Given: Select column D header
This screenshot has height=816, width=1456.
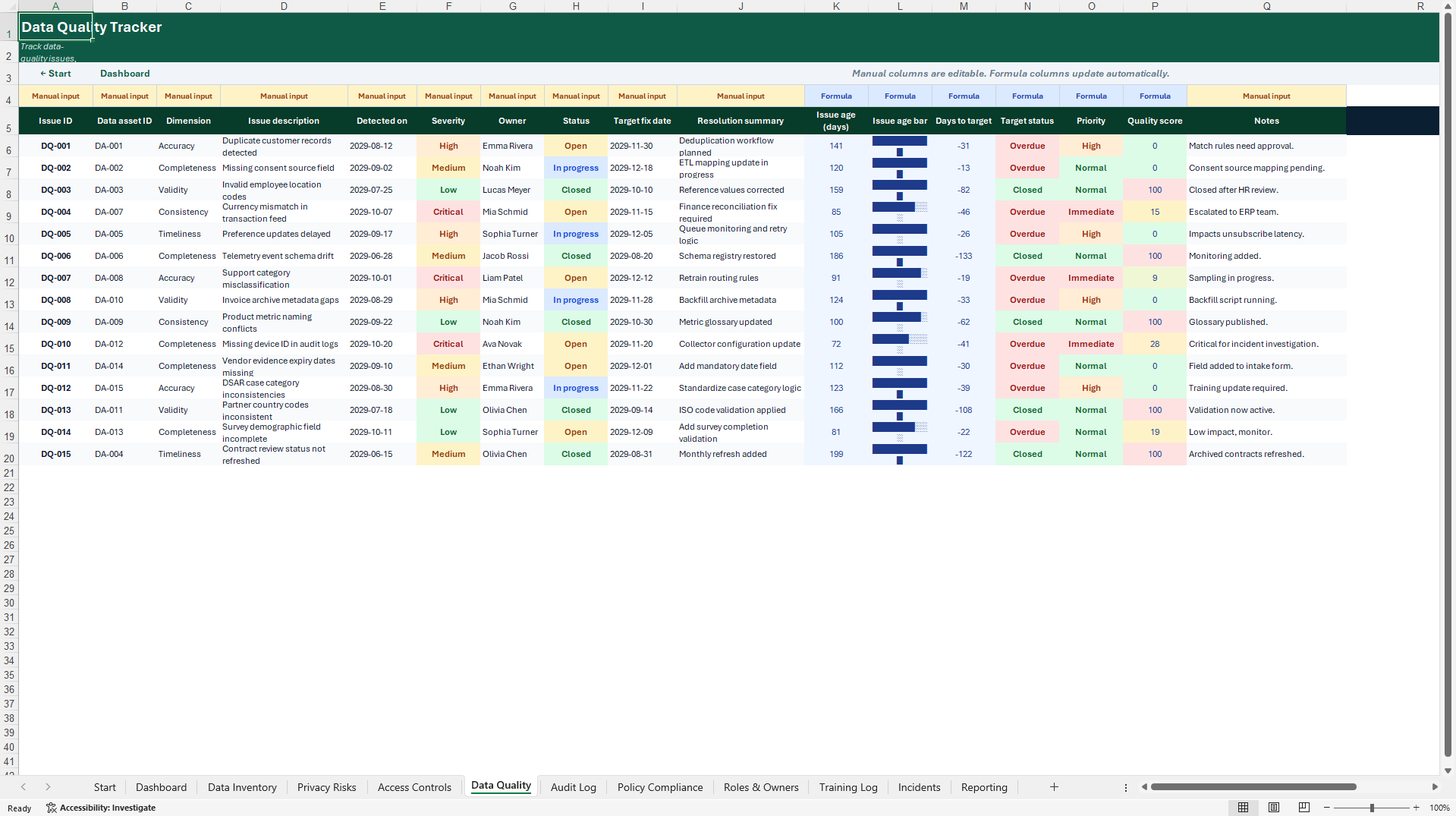Looking at the screenshot, I should [x=284, y=6].
